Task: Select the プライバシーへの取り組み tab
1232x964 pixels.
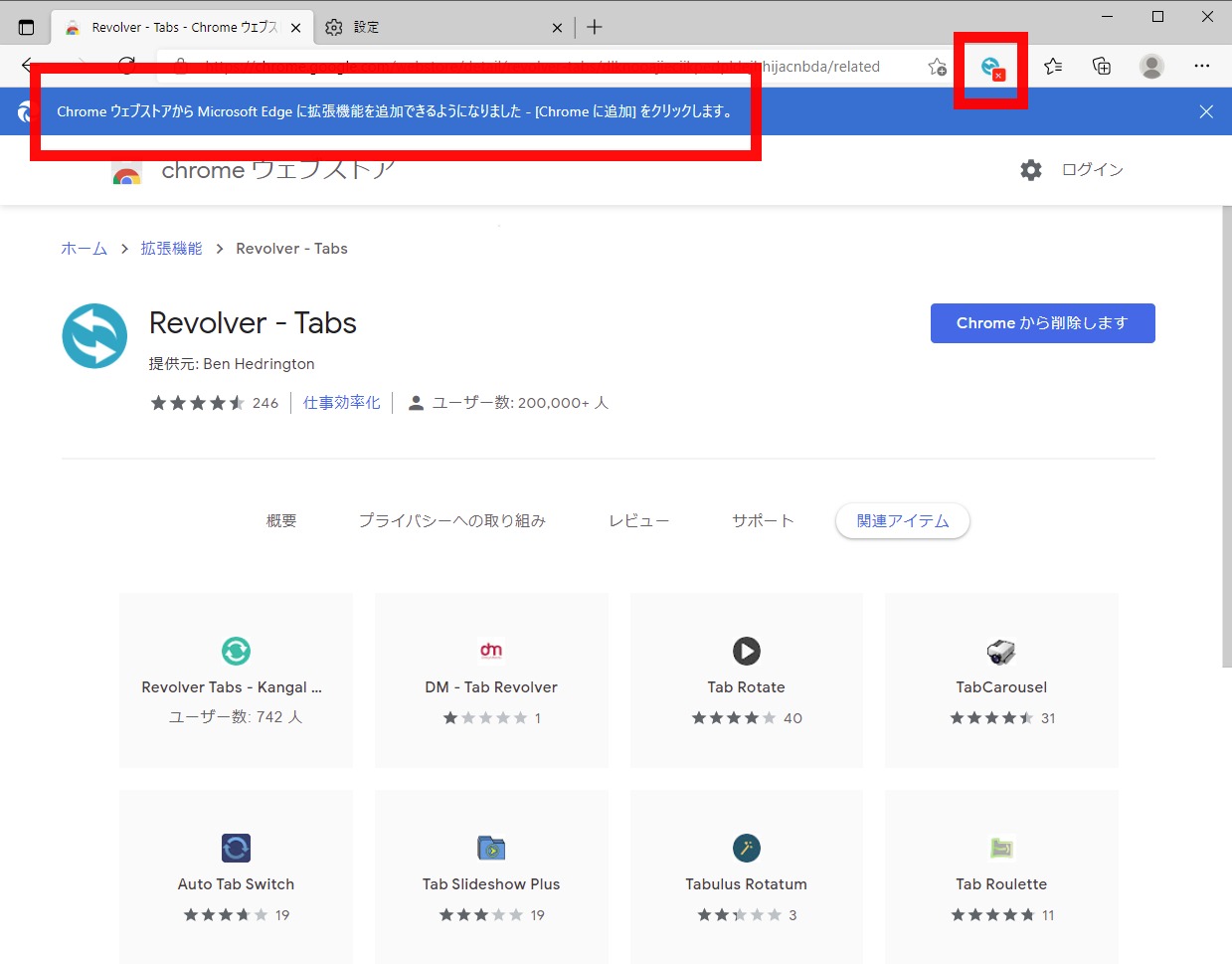Action: click(451, 521)
